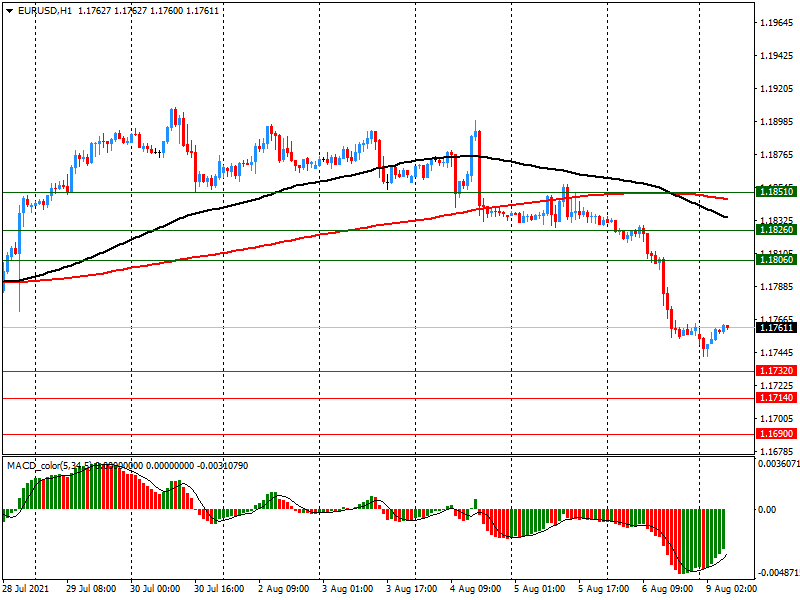The width and height of the screenshot is (800, 600).
Task: Select the 1.19205 price scale value
Action: (x=777, y=89)
